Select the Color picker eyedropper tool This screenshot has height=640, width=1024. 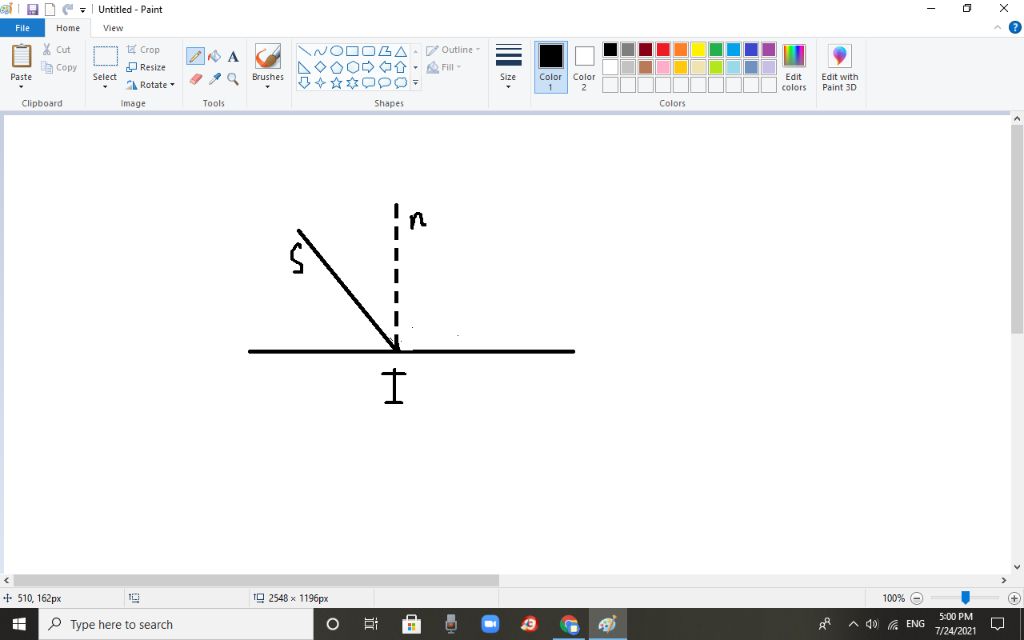[x=214, y=79]
